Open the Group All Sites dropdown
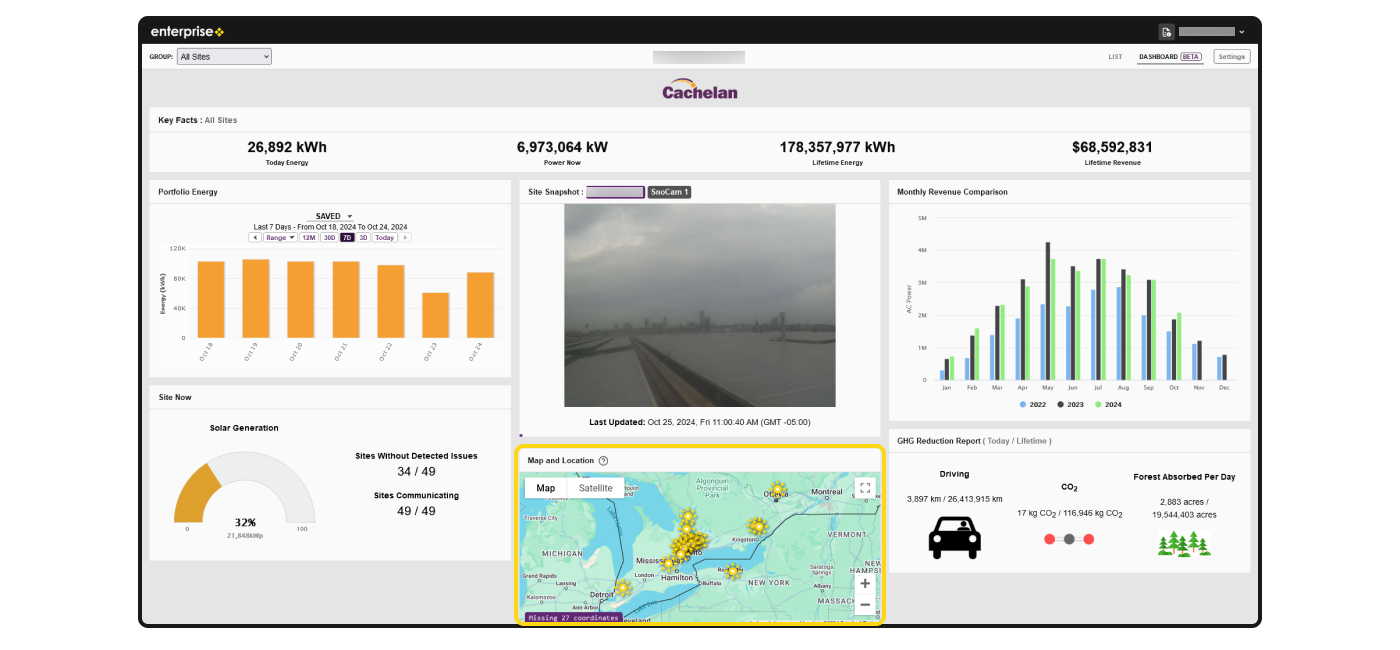This screenshot has width=1400, height=650. pos(224,57)
